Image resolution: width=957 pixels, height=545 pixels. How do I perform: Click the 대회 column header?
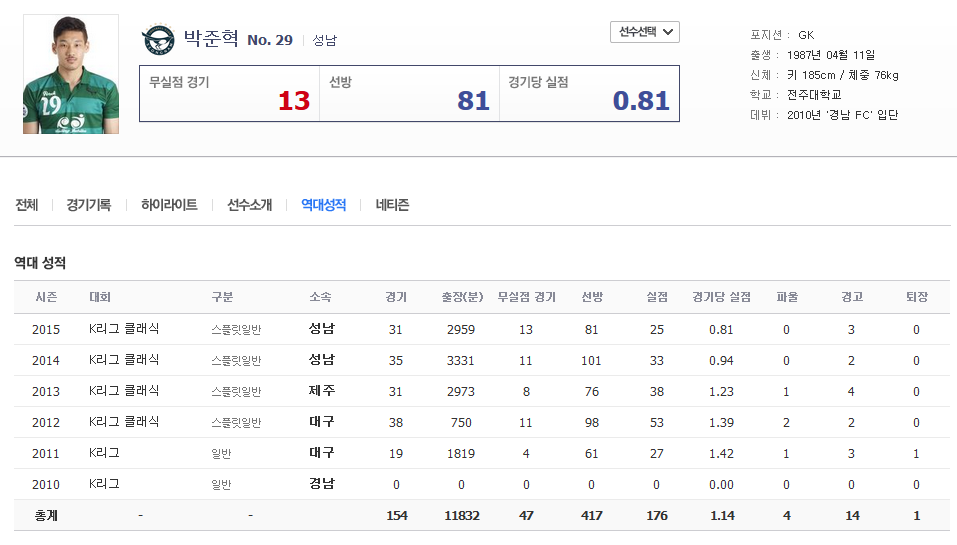[x=100, y=297]
